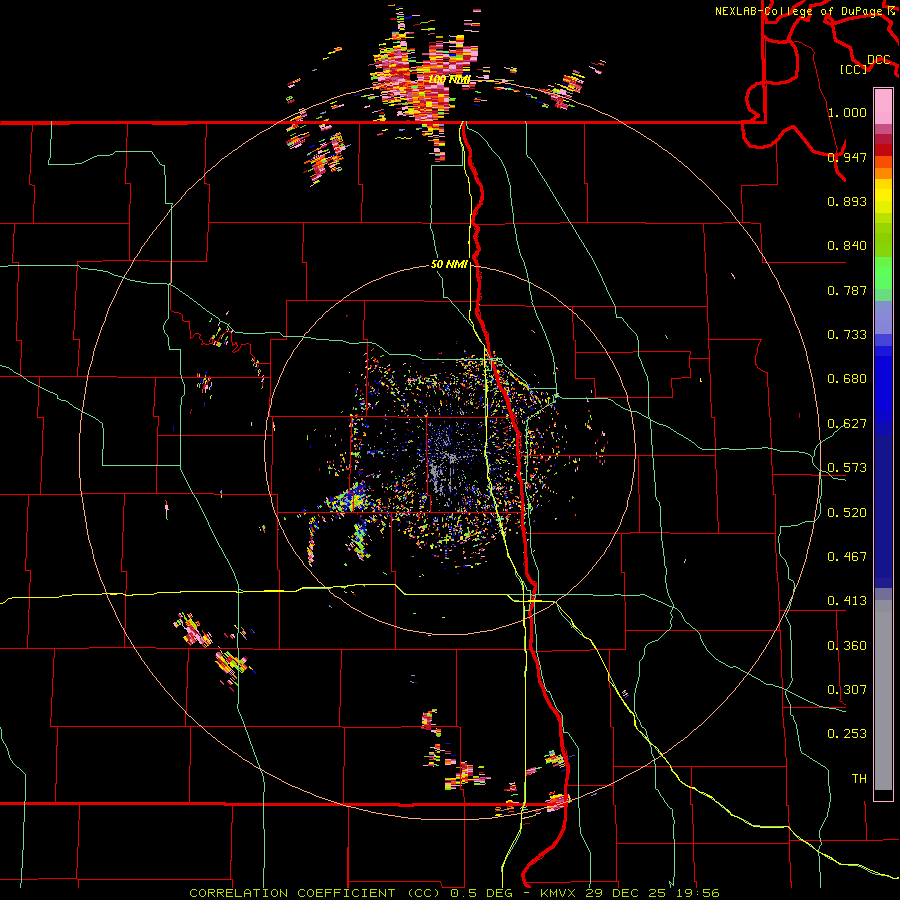Pick the bright green segment of color bar
Viewport: 900px width, 900px height.
[883, 273]
